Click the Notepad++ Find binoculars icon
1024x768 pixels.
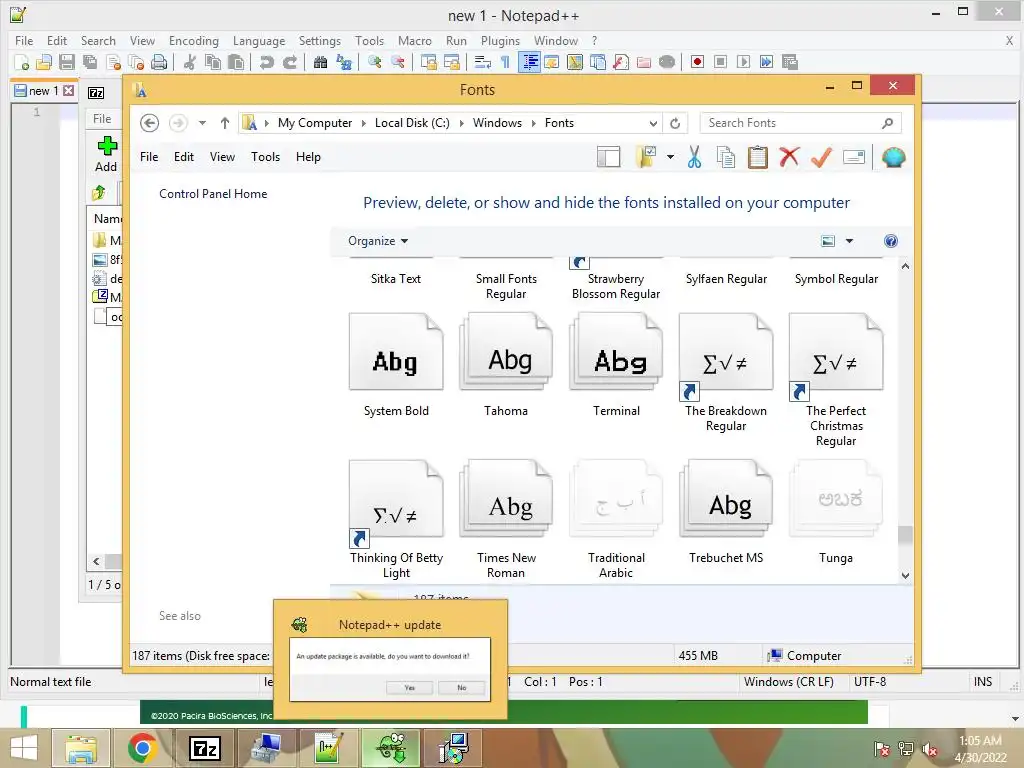(x=320, y=62)
